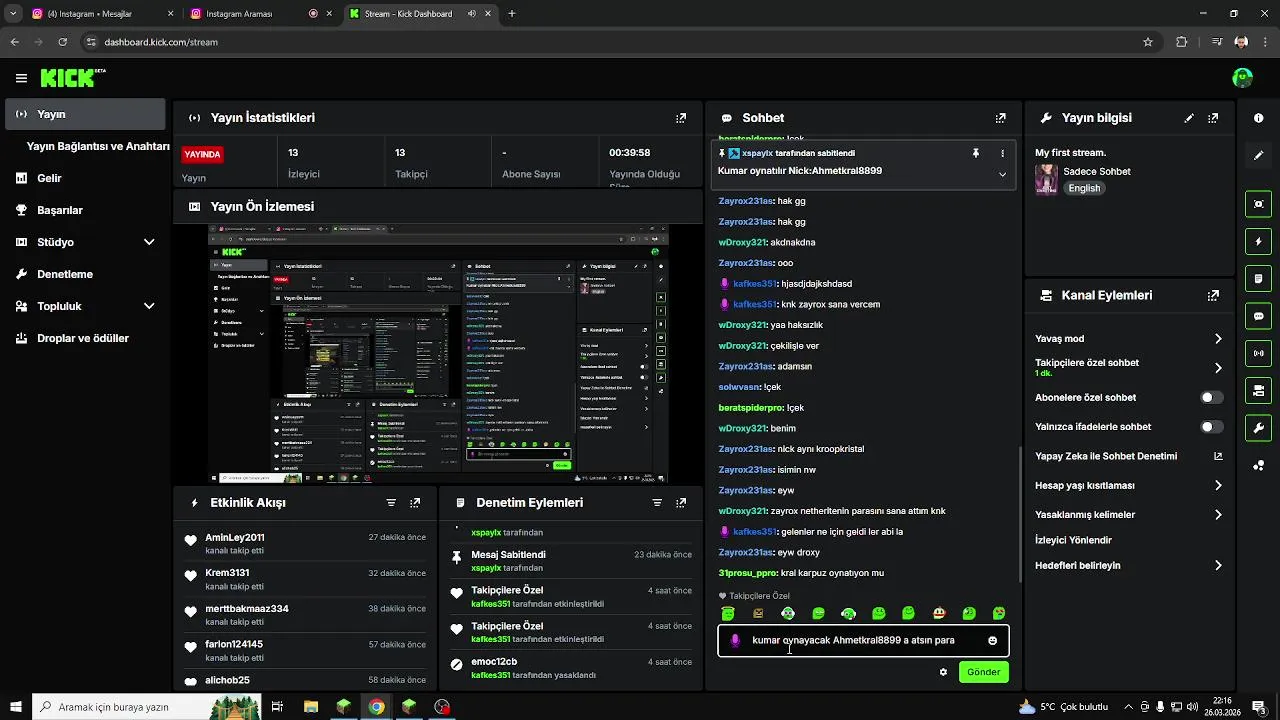Pop out the Yayın bilgisi panel

[x=1213, y=118]
